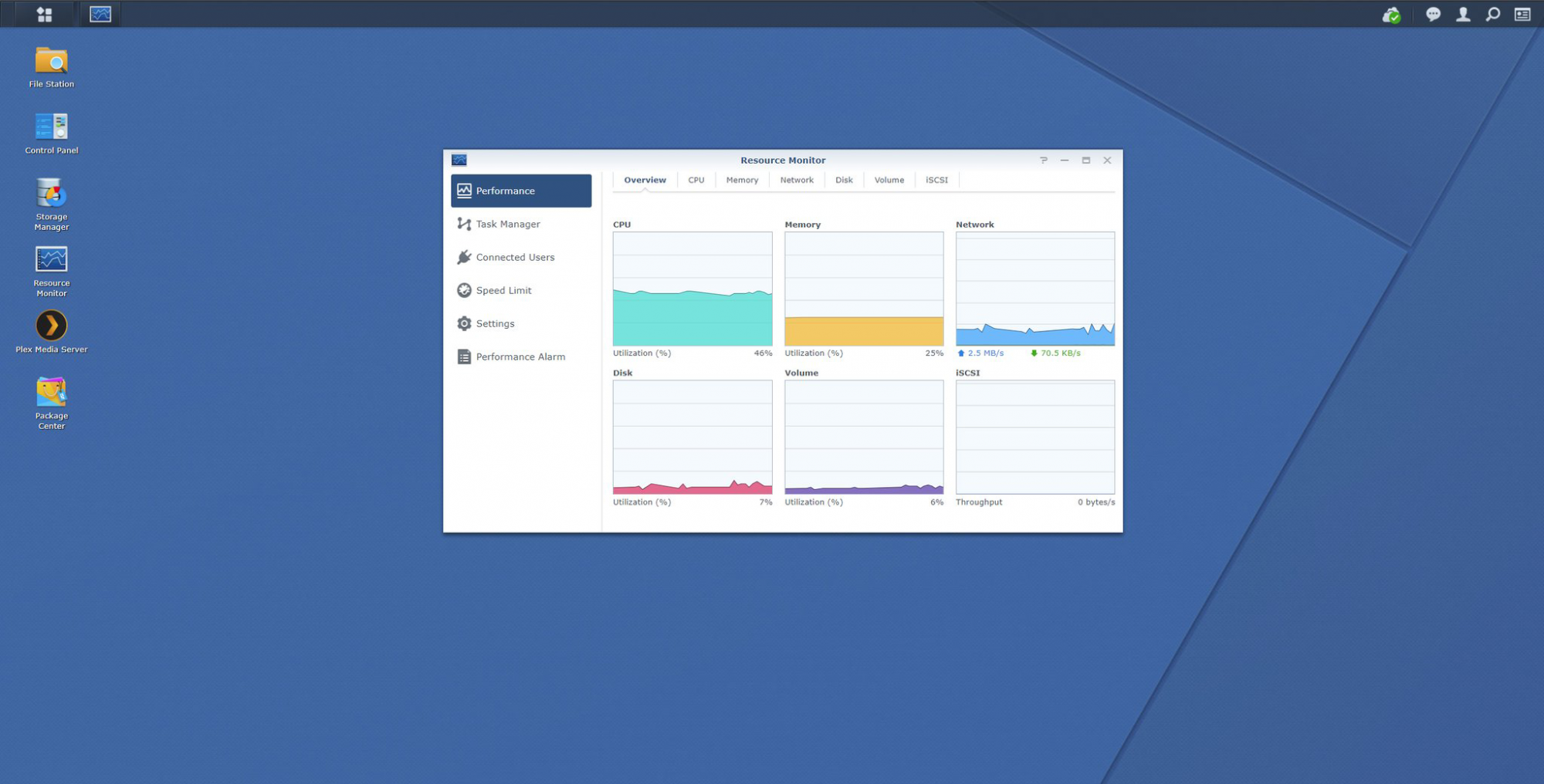The height and width of the screenshot is (784, 1544).
Task: Select Performance in the sidebar
Action: pyautogui.click(x=521, y=191)
